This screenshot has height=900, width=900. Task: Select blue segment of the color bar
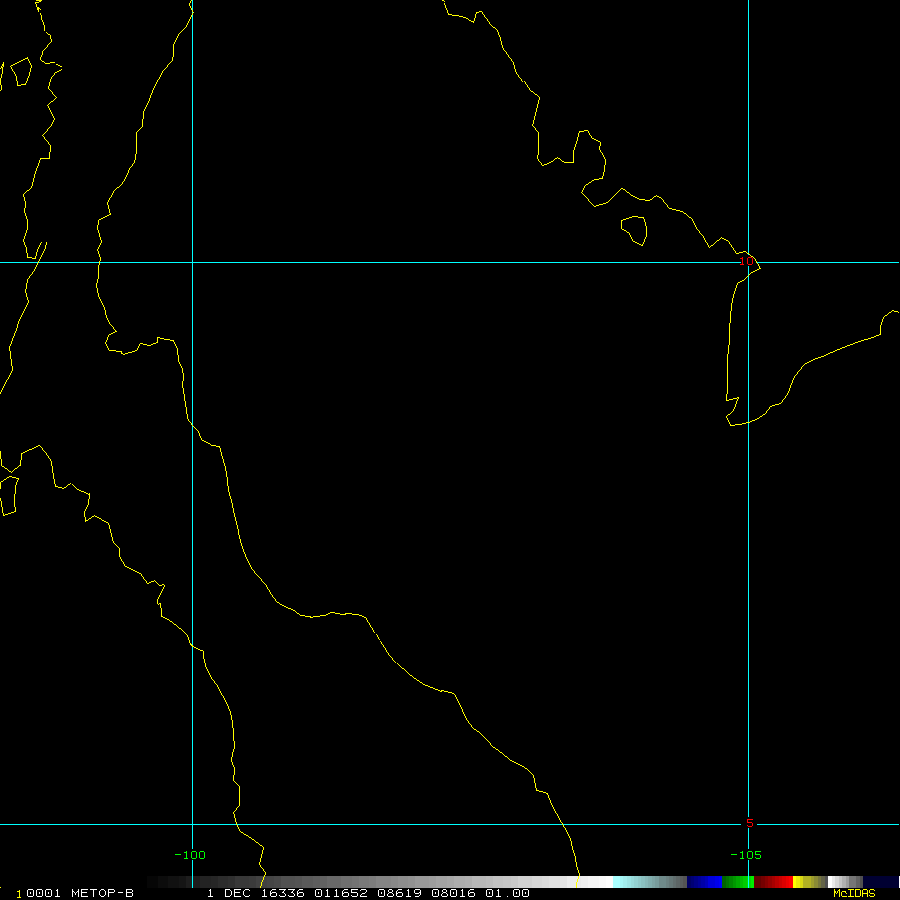click(x=704, y=882)
